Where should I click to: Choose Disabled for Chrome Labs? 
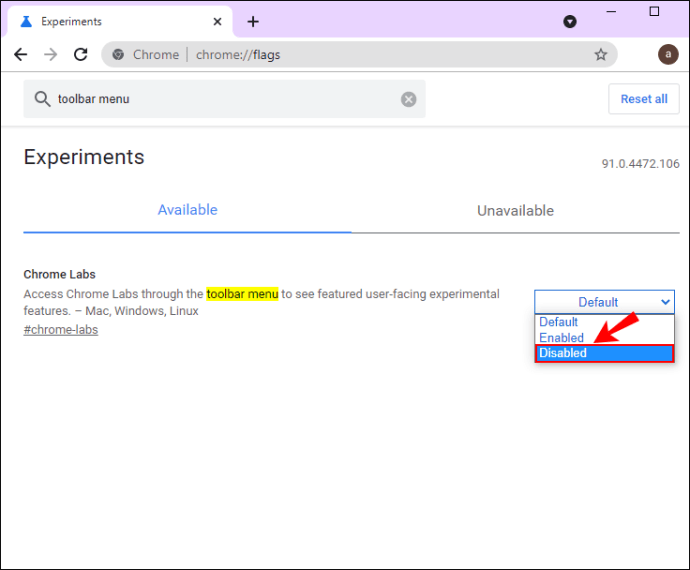tap(604, 353)
